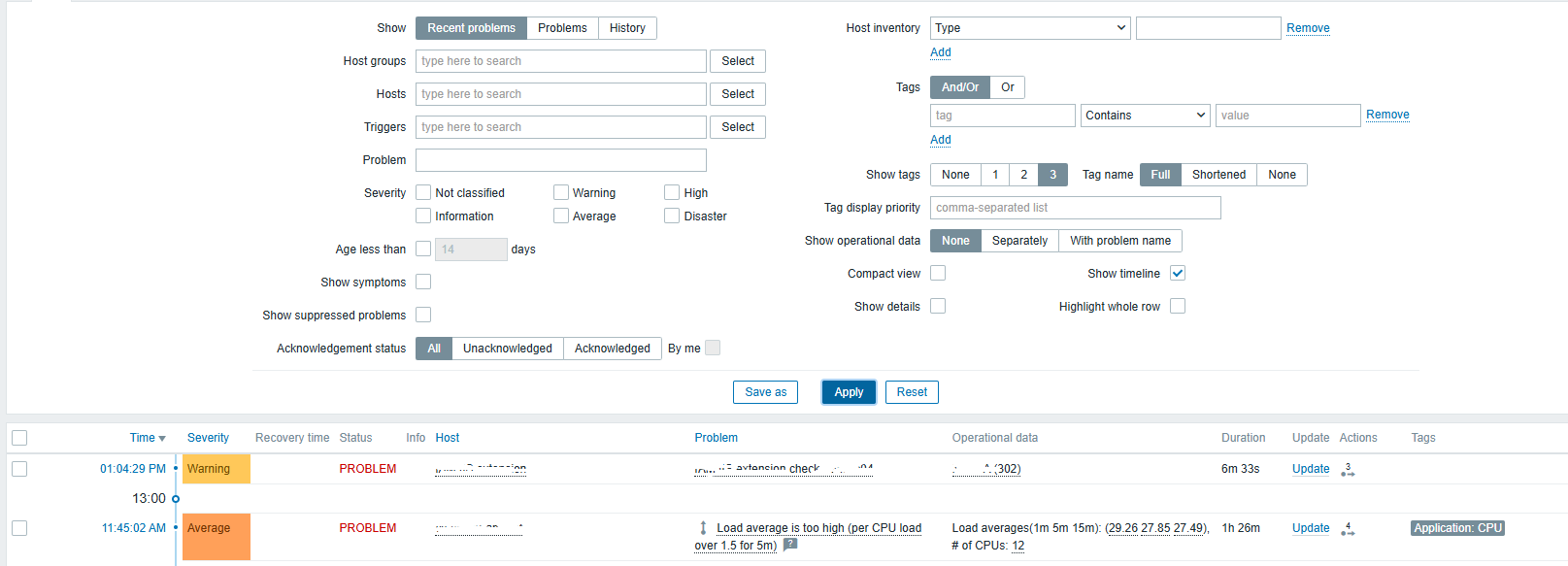Click Update link for Load average problem
The width and height of the screenshot is (1568, 566).
click(1311, 528)
